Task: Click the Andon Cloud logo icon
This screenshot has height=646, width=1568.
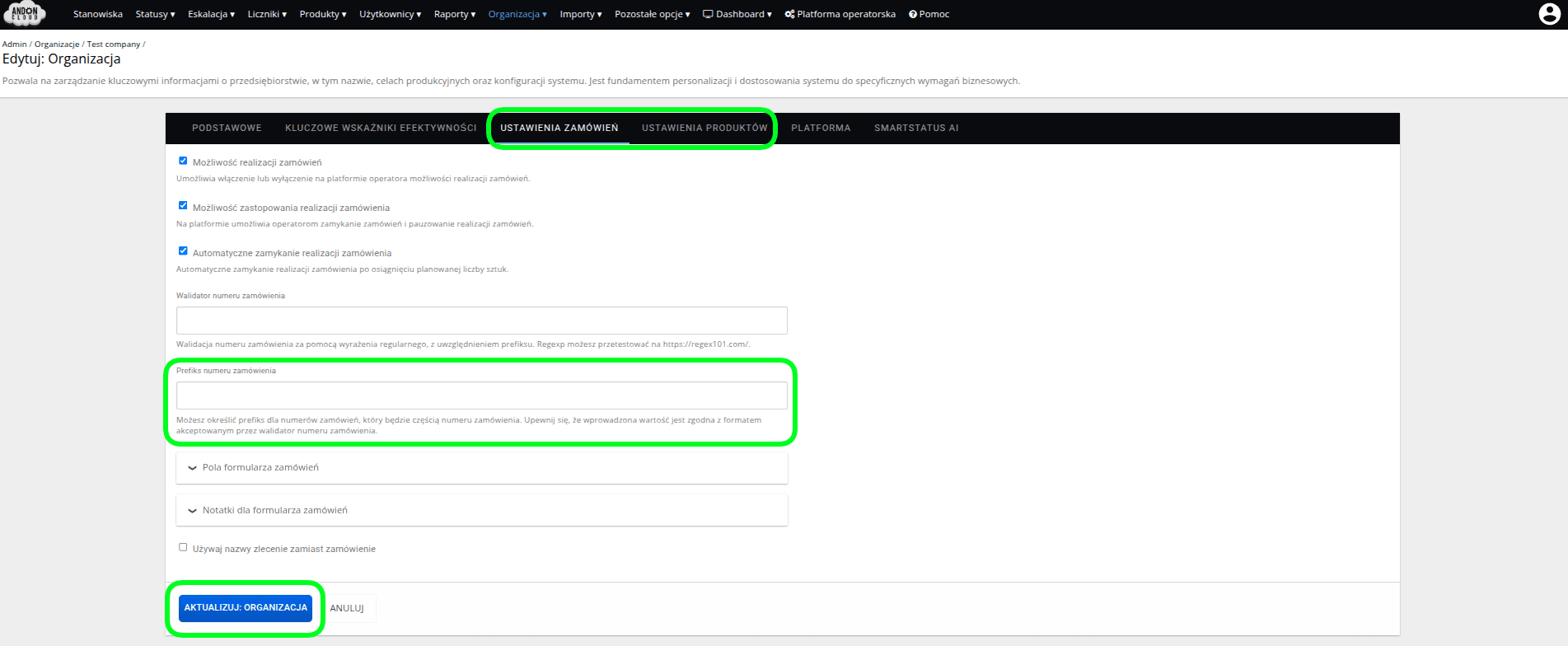Action: (x=25, y=14)
